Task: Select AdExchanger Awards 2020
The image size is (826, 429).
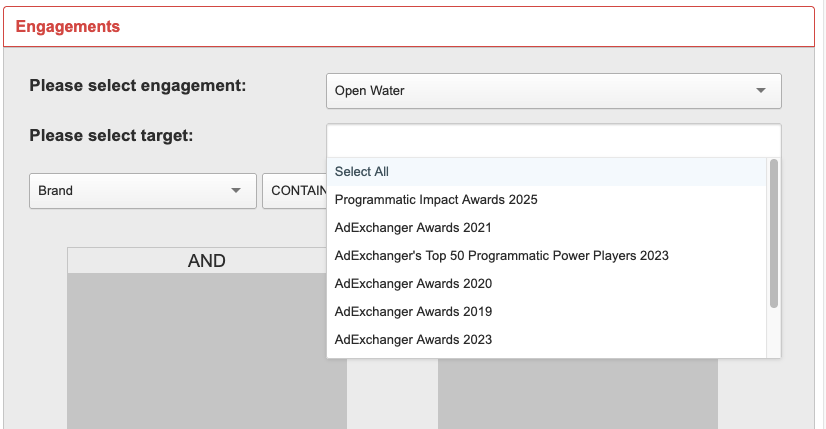Action: [547, 284]
